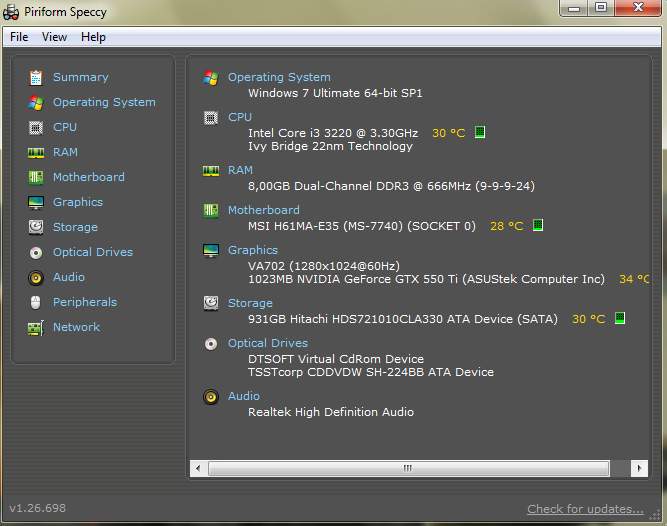
Task: Click the Audio heading link in summary
Action: [x=244, y=396]
